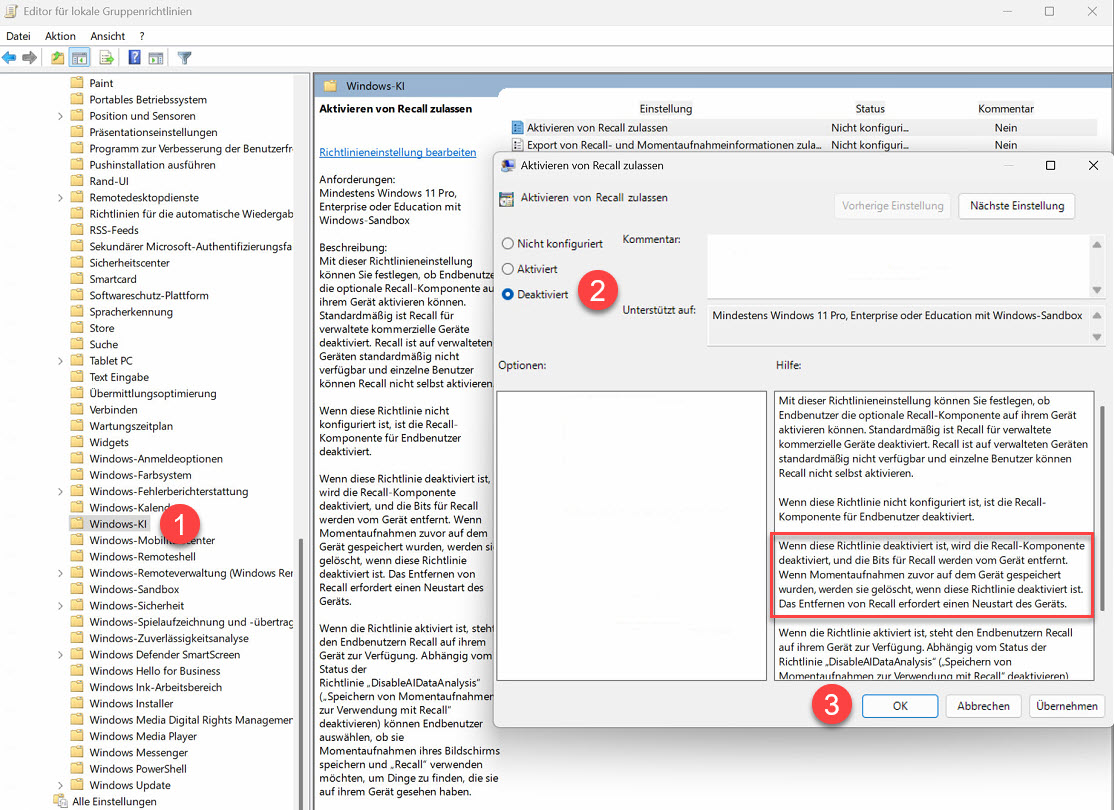Toggle the action pane toolbar icon
The height and width of the screenshot is (810, 1114).
tap(156, 58)
